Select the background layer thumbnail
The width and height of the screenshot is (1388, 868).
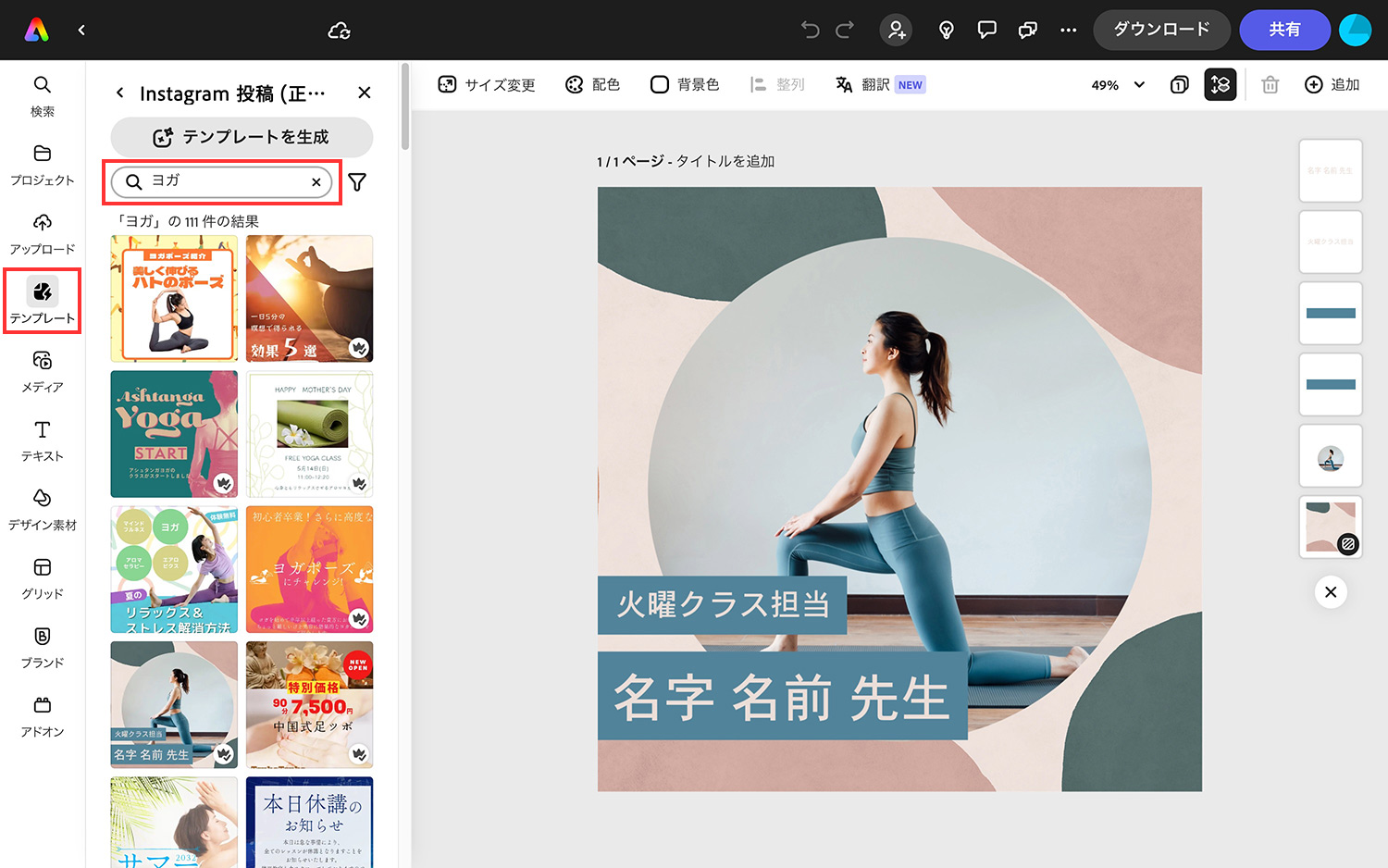point(1331,527)
